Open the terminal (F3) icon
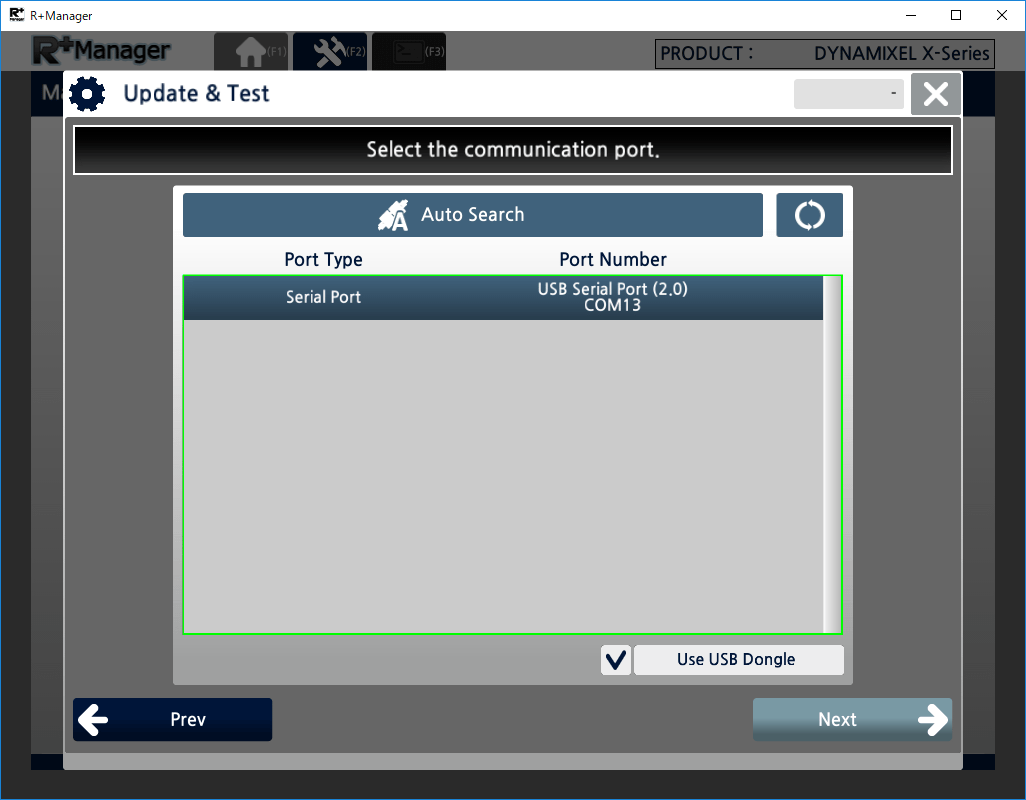The height and width of the screenshot is (800, 1026). coord(409,52)
